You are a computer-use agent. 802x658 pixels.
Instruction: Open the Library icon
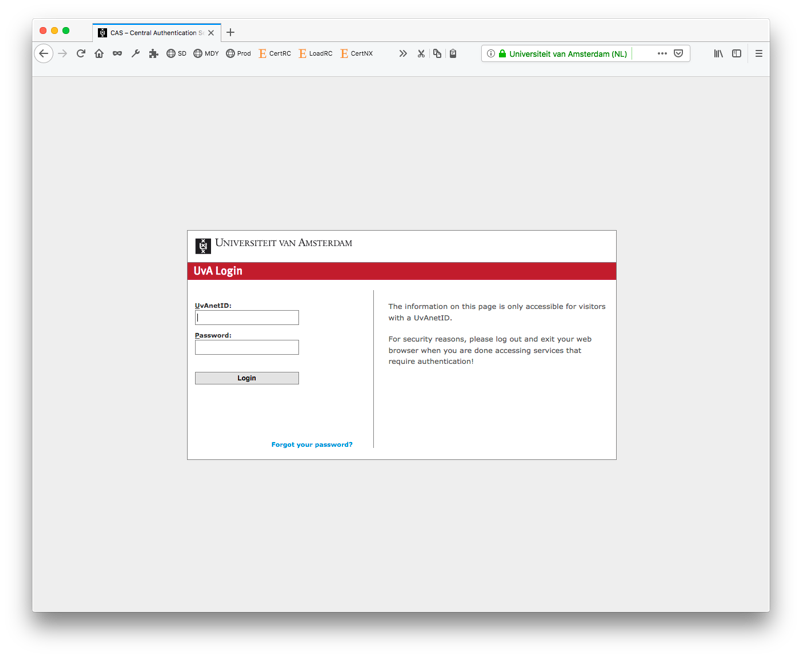(x=718, y=53)
